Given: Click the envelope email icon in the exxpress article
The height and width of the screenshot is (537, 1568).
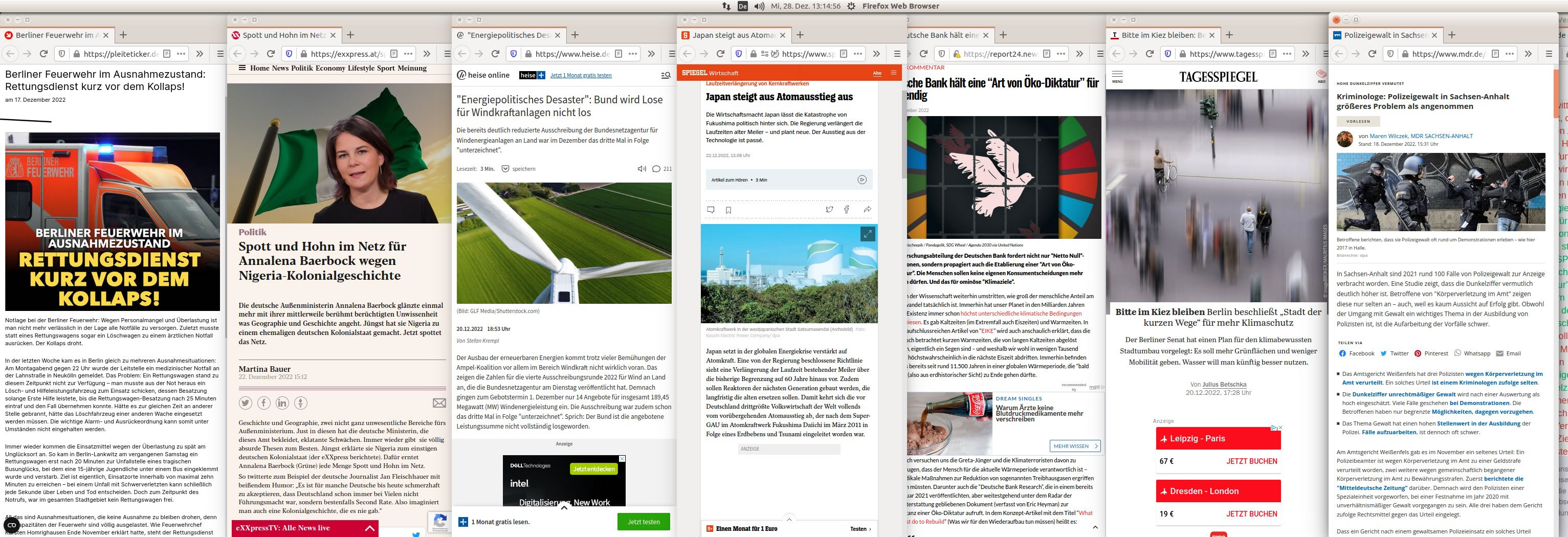Looking at the screenshot, I should [x=439, y=403].
